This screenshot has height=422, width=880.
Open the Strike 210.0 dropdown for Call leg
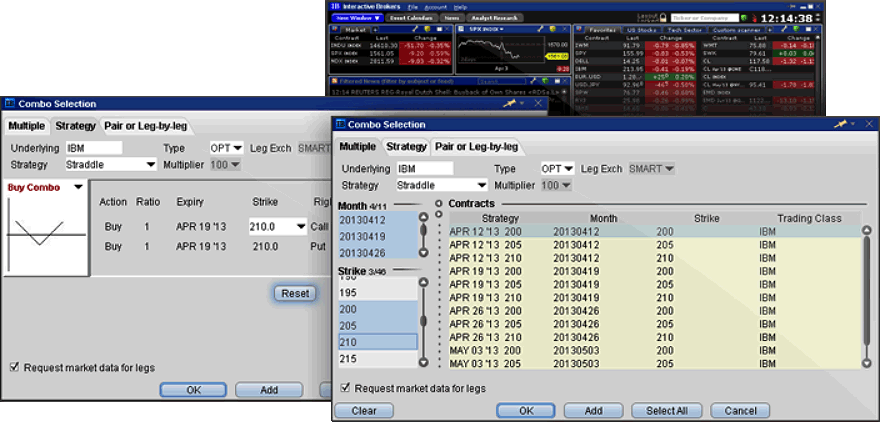tap(278, 227)
